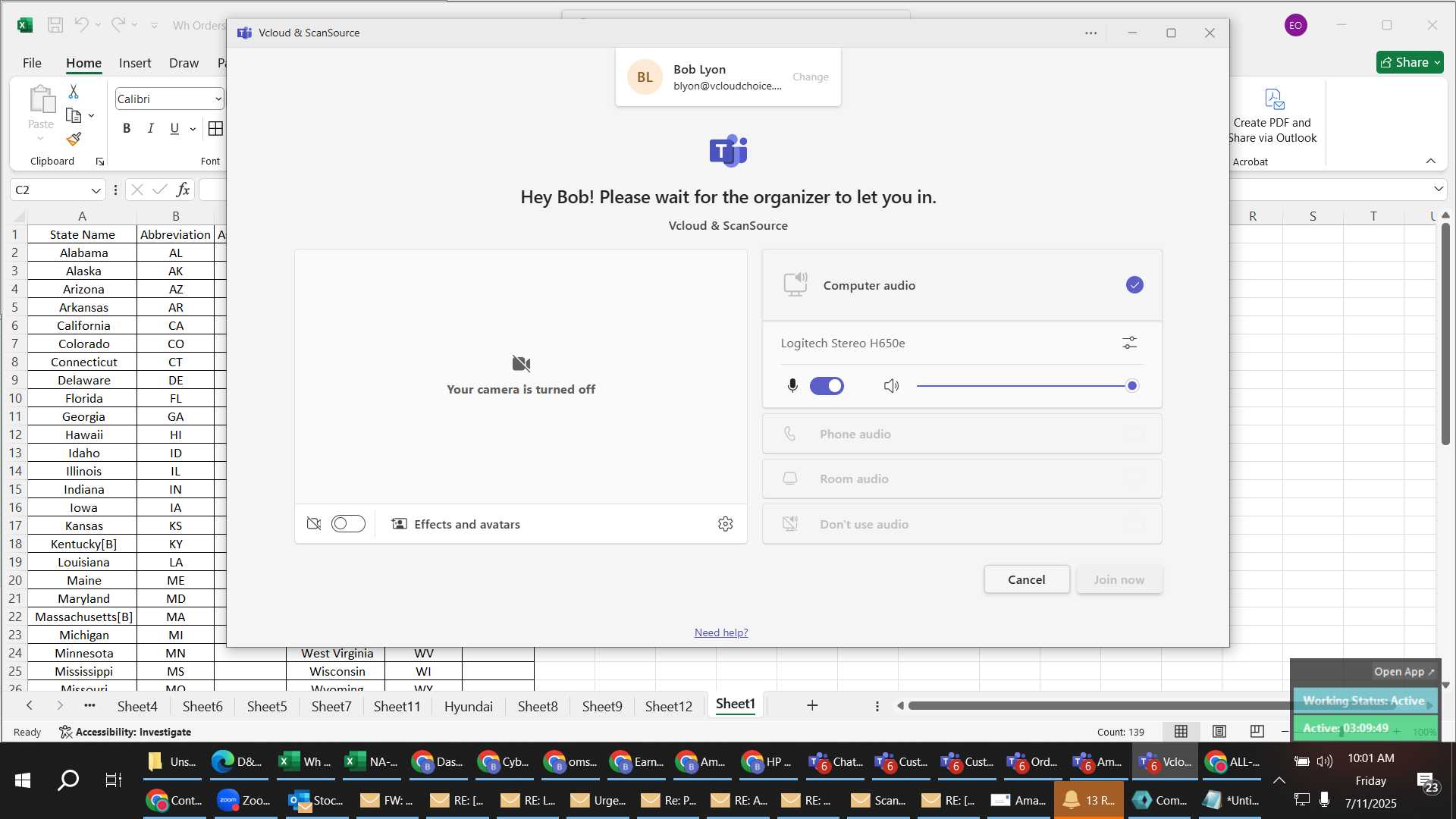This screenshot has width=1456, height=819.
Task: Open the File menu
Action: point(32,63)
